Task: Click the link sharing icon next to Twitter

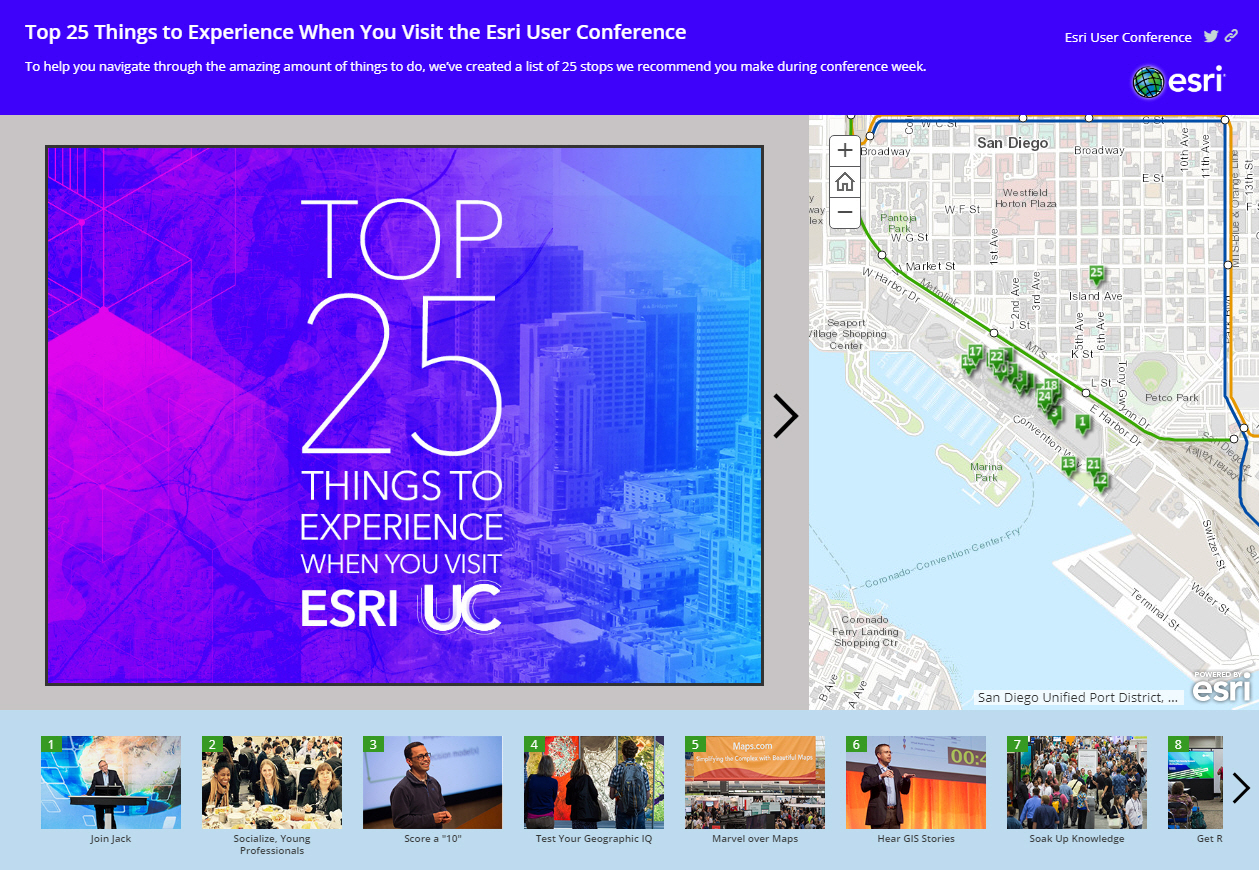Action: point(1229,36)
